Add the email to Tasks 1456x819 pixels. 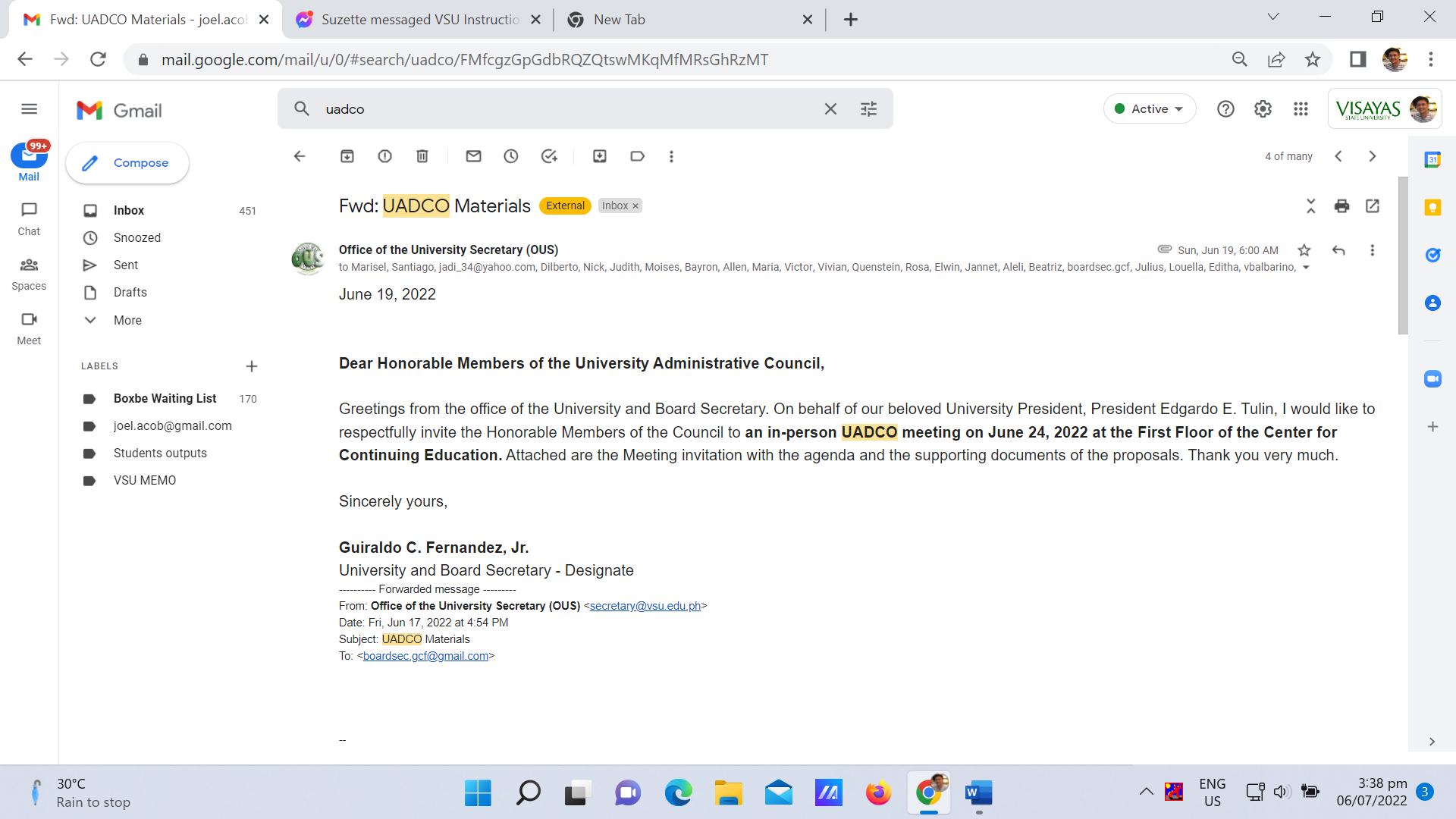click(549, 156)
